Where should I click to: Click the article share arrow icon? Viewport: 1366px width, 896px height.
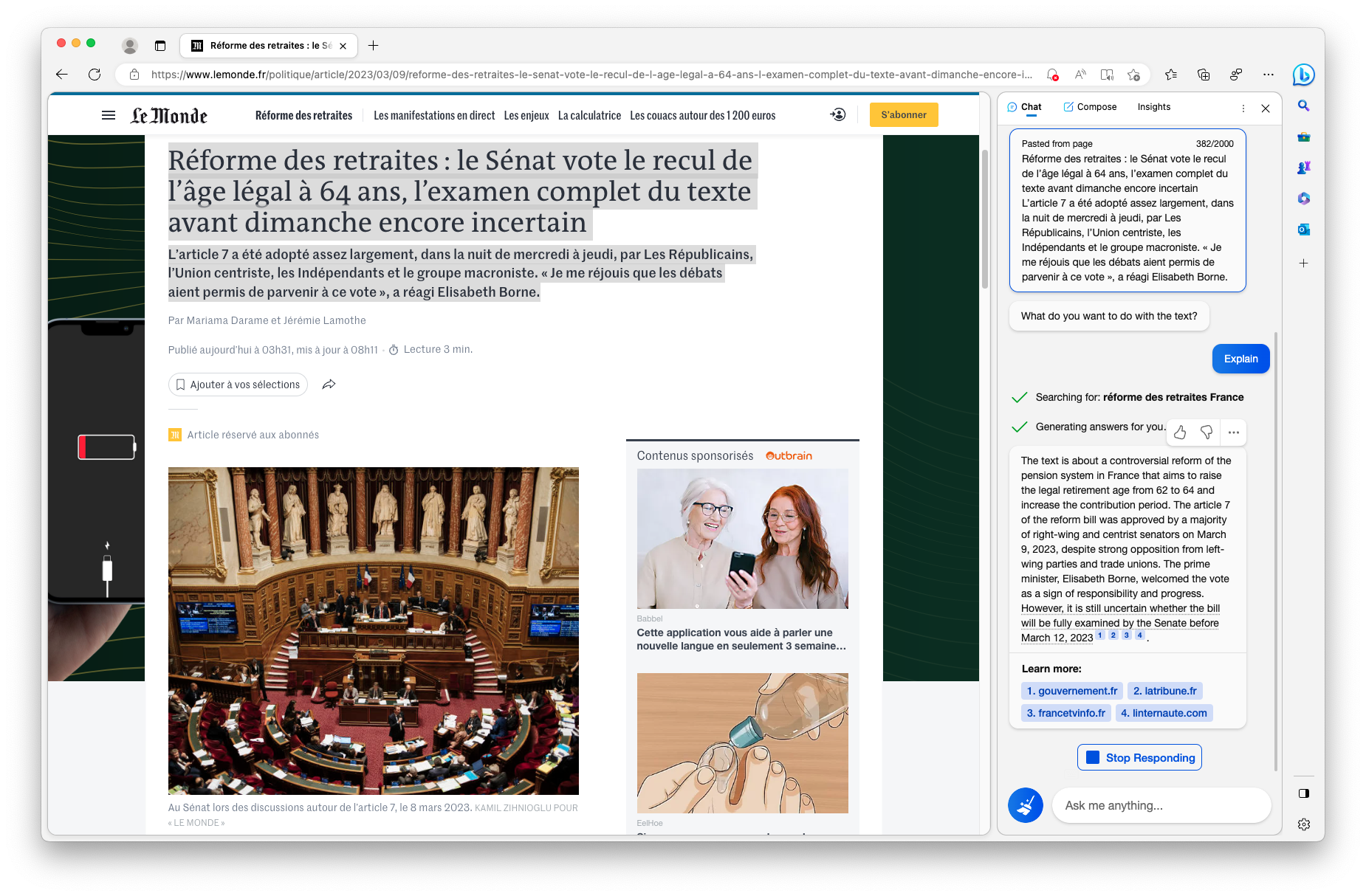click(x=329, y=385)
